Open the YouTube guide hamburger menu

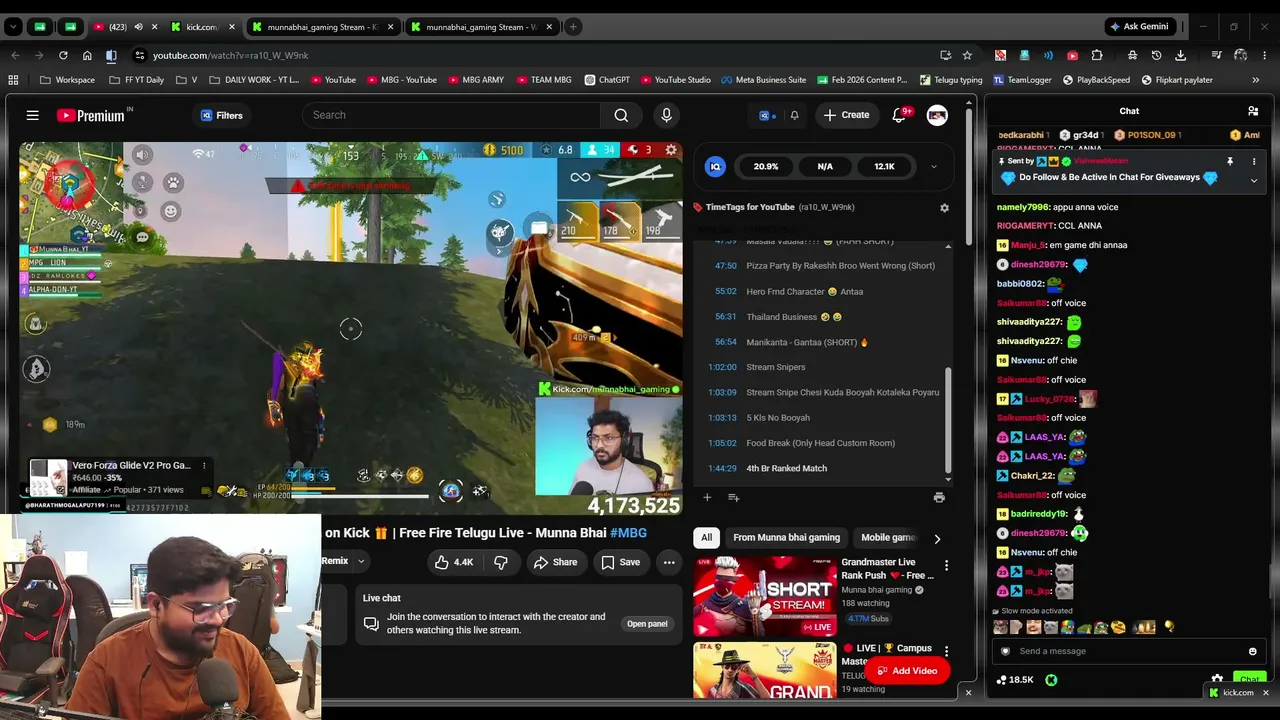(x=32, y=115)
